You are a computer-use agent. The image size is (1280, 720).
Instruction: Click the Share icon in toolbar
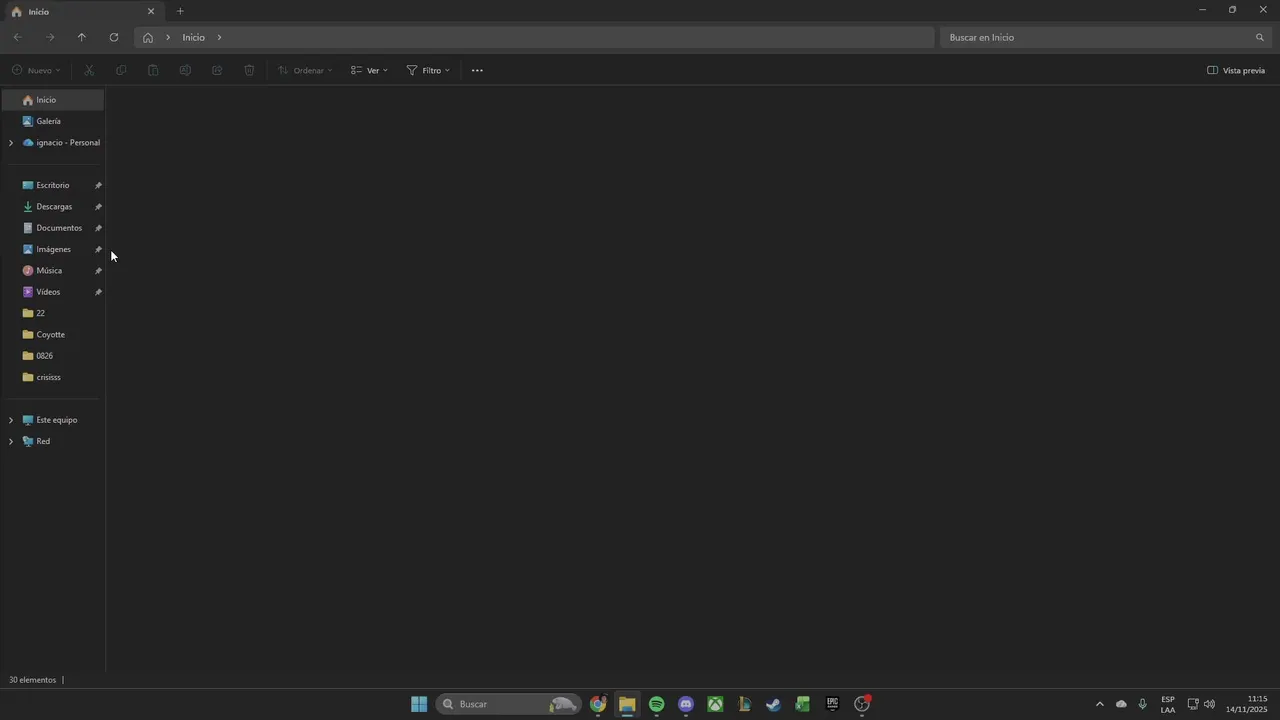[x=217, y=70]
